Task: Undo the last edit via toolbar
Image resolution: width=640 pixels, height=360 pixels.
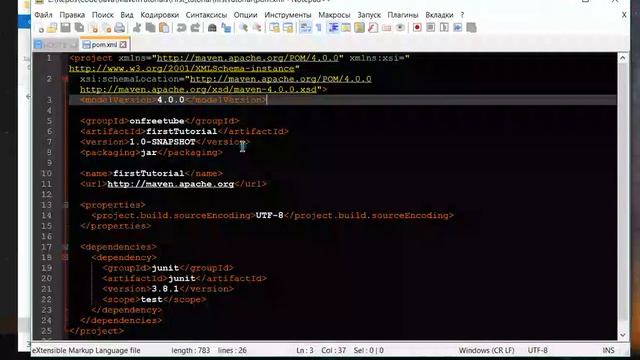Action: [181, 28]
